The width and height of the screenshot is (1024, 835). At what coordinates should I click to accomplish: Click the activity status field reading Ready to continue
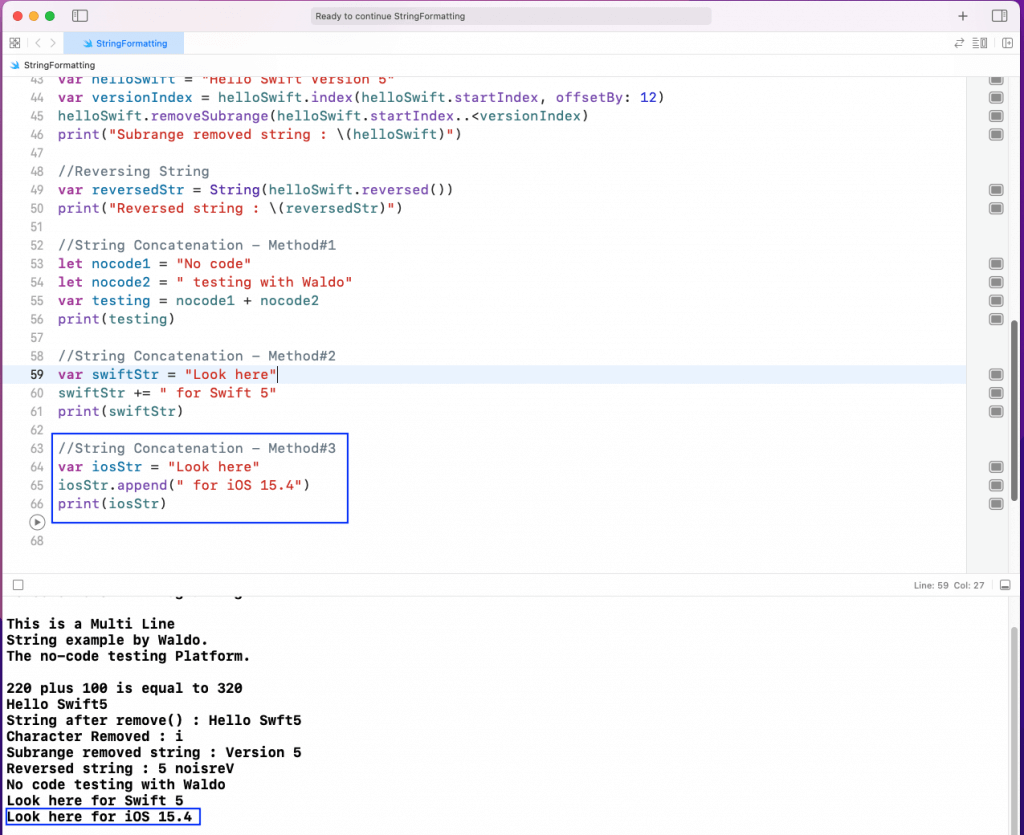511,16
